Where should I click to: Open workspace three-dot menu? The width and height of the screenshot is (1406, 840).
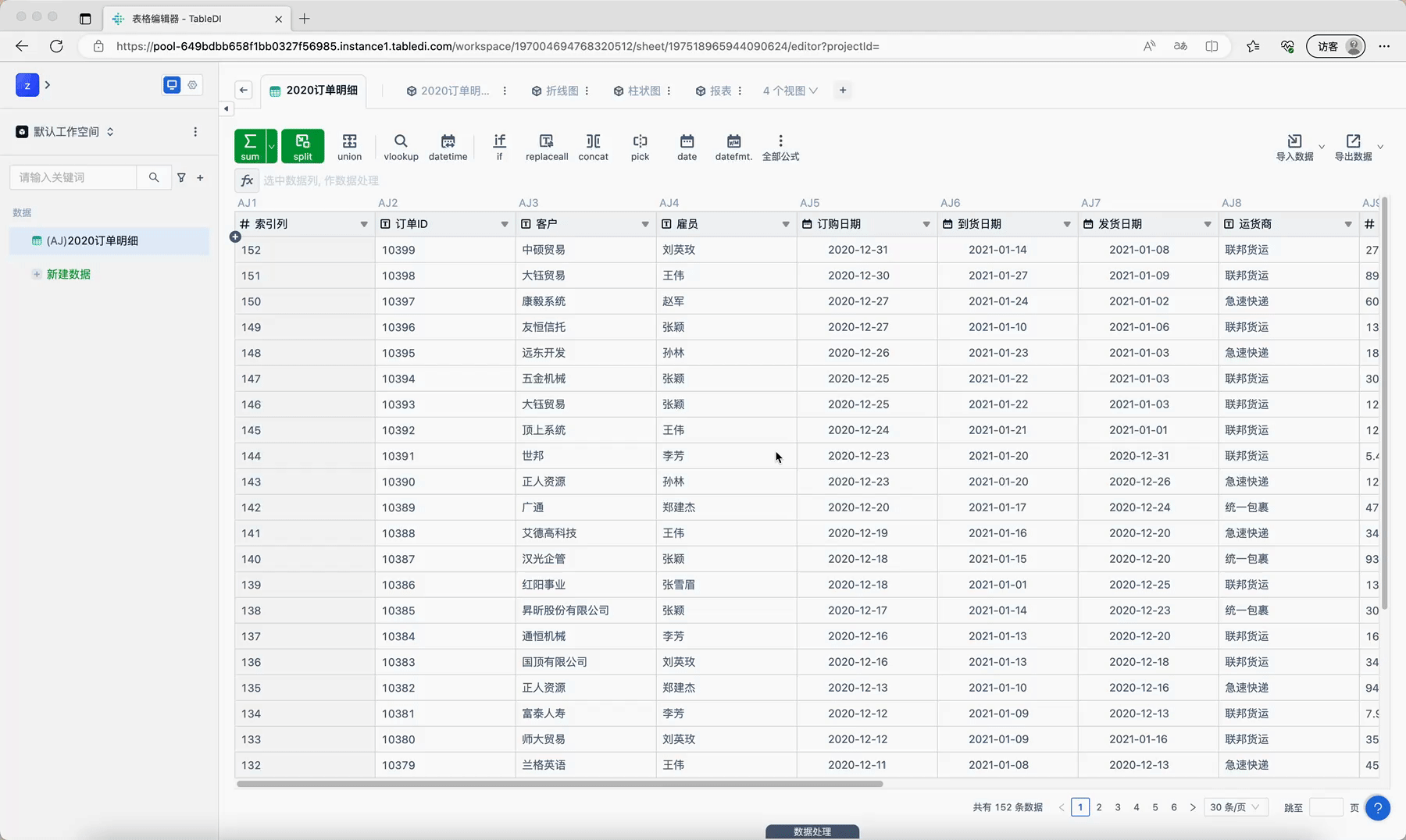[x=195, y=132]
